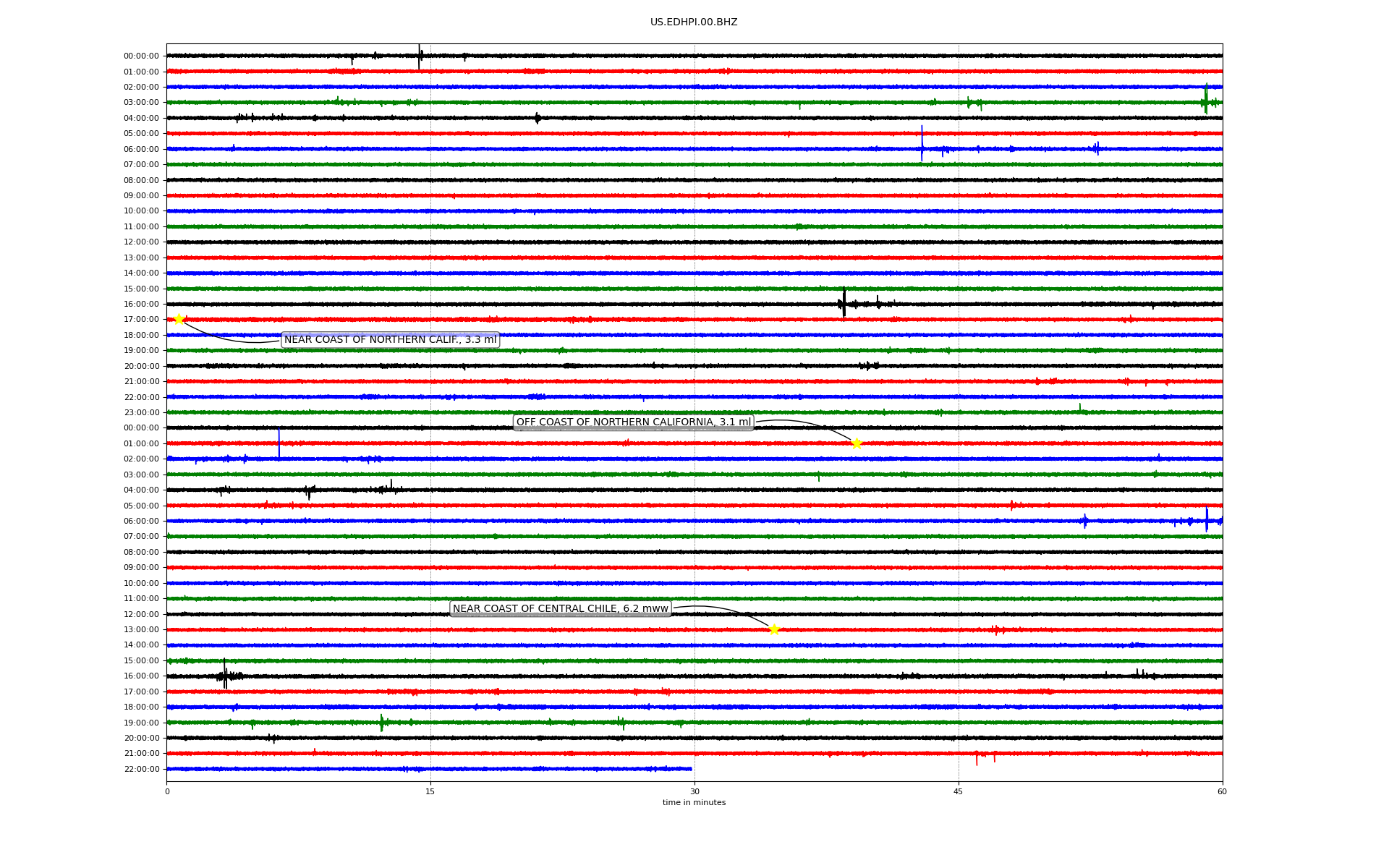Click the 60 tick label on the x-axis
1389x868 pixels.
(x=1221, y=791)
